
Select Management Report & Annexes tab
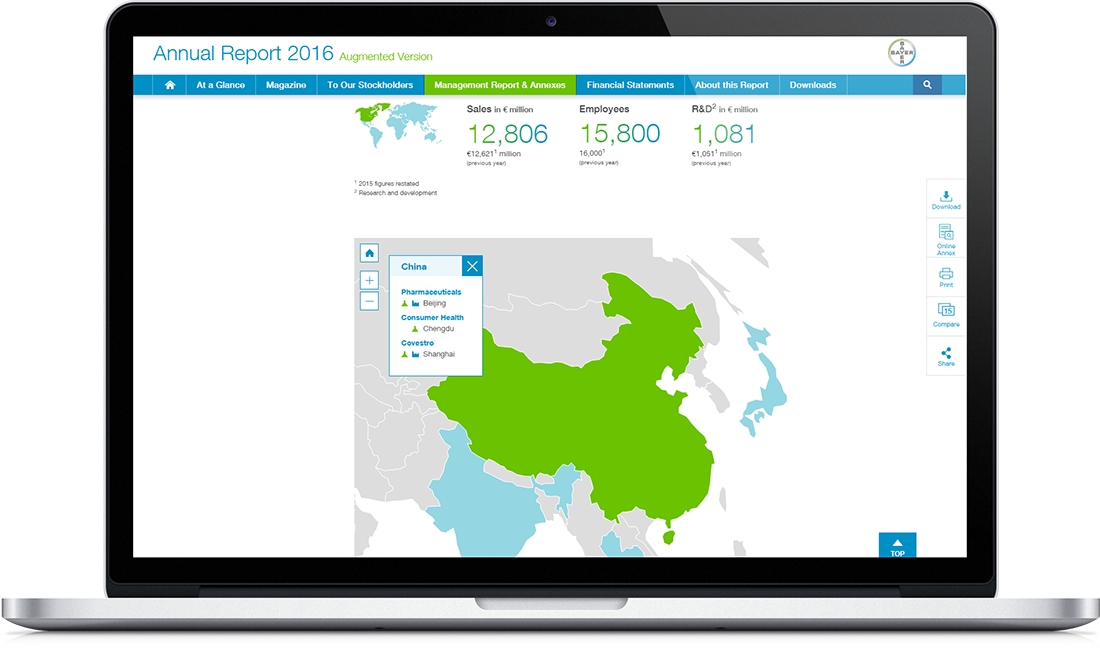coord(499,85)
